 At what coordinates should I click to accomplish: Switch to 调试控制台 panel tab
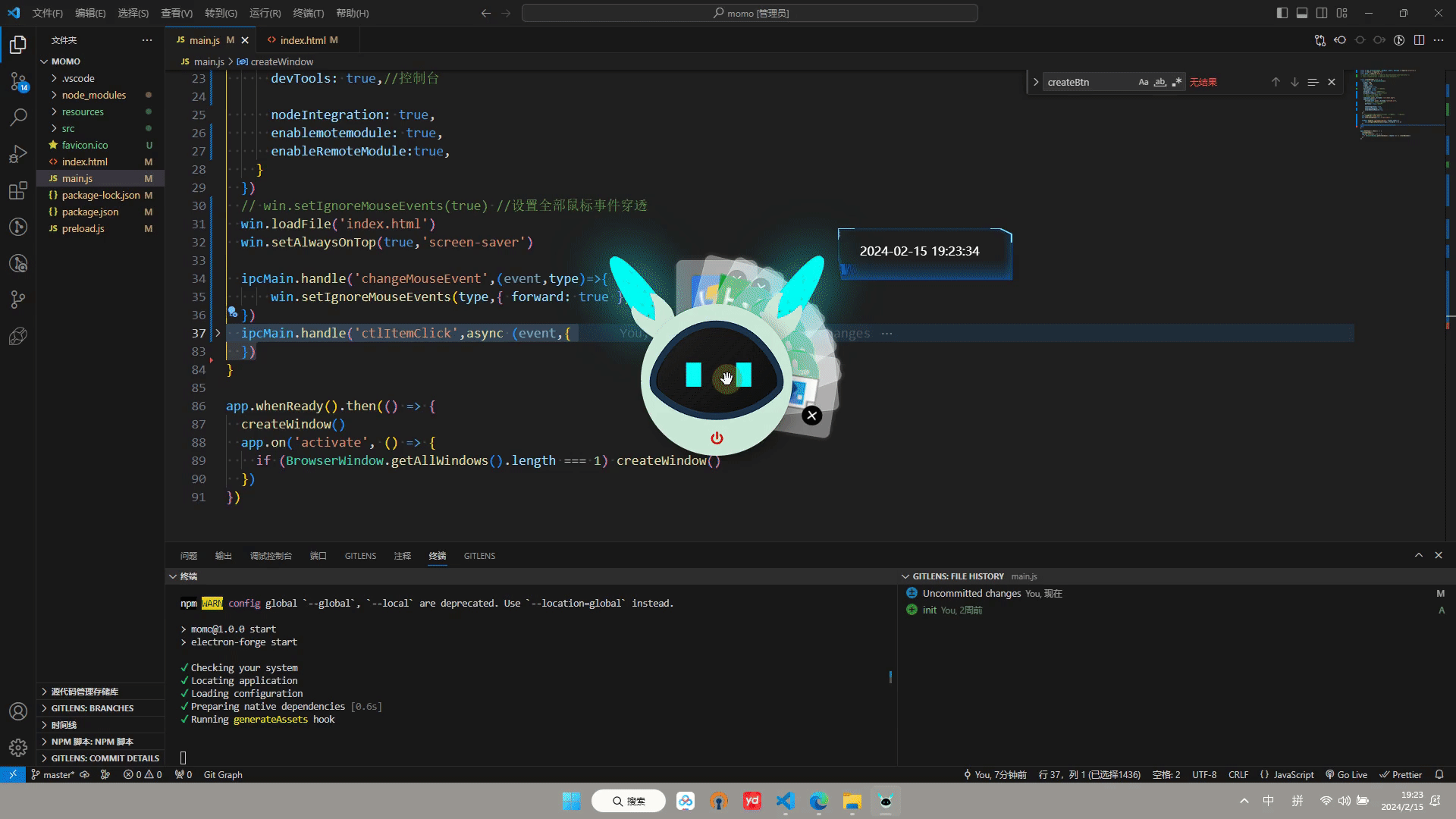tap(271, 556)
